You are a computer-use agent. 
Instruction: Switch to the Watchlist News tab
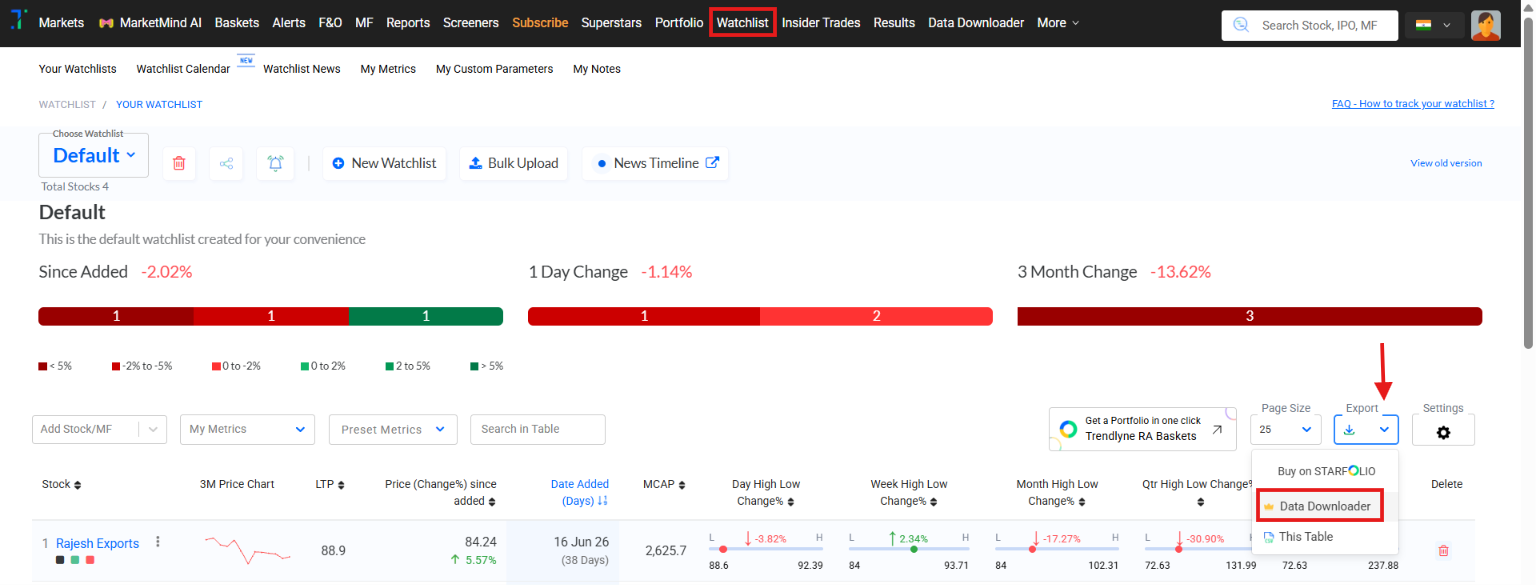coord(302,69)
